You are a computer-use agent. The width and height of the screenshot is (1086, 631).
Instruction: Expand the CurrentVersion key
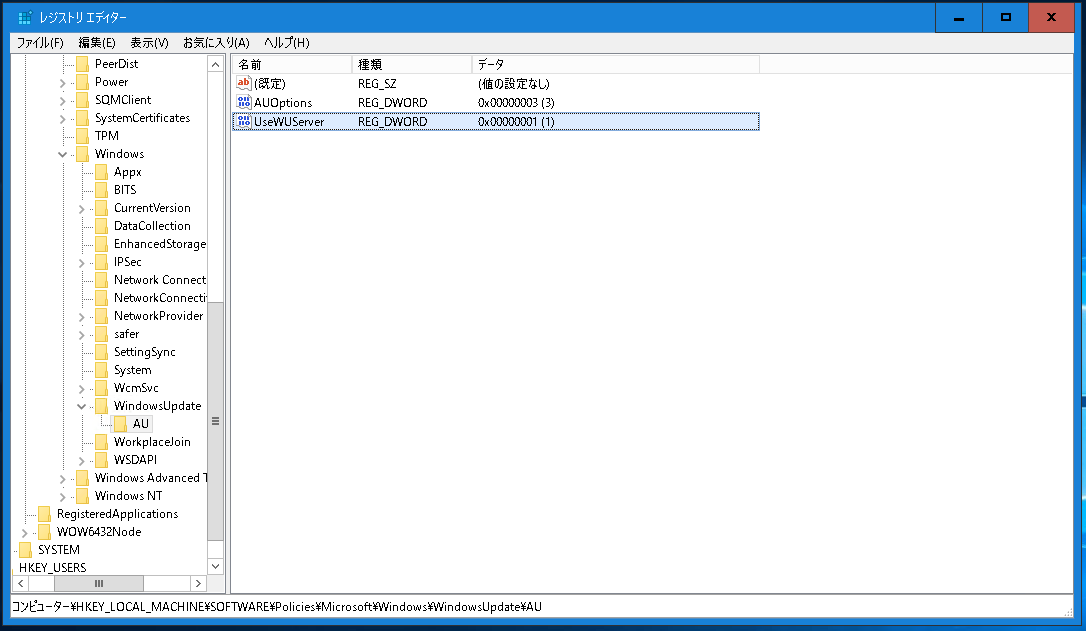coord(82,207)
